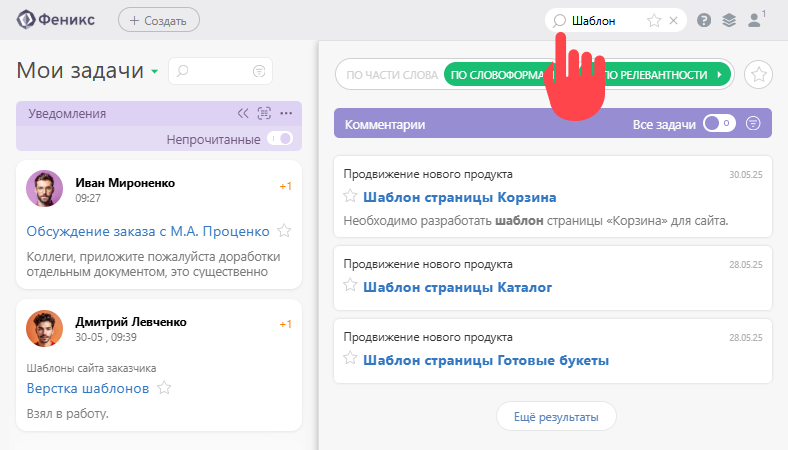The height and width of the screenshot is (450, 788).
Task: Clear the Шаблон search query
Action: pyautogui.click(x=673, y=21)
